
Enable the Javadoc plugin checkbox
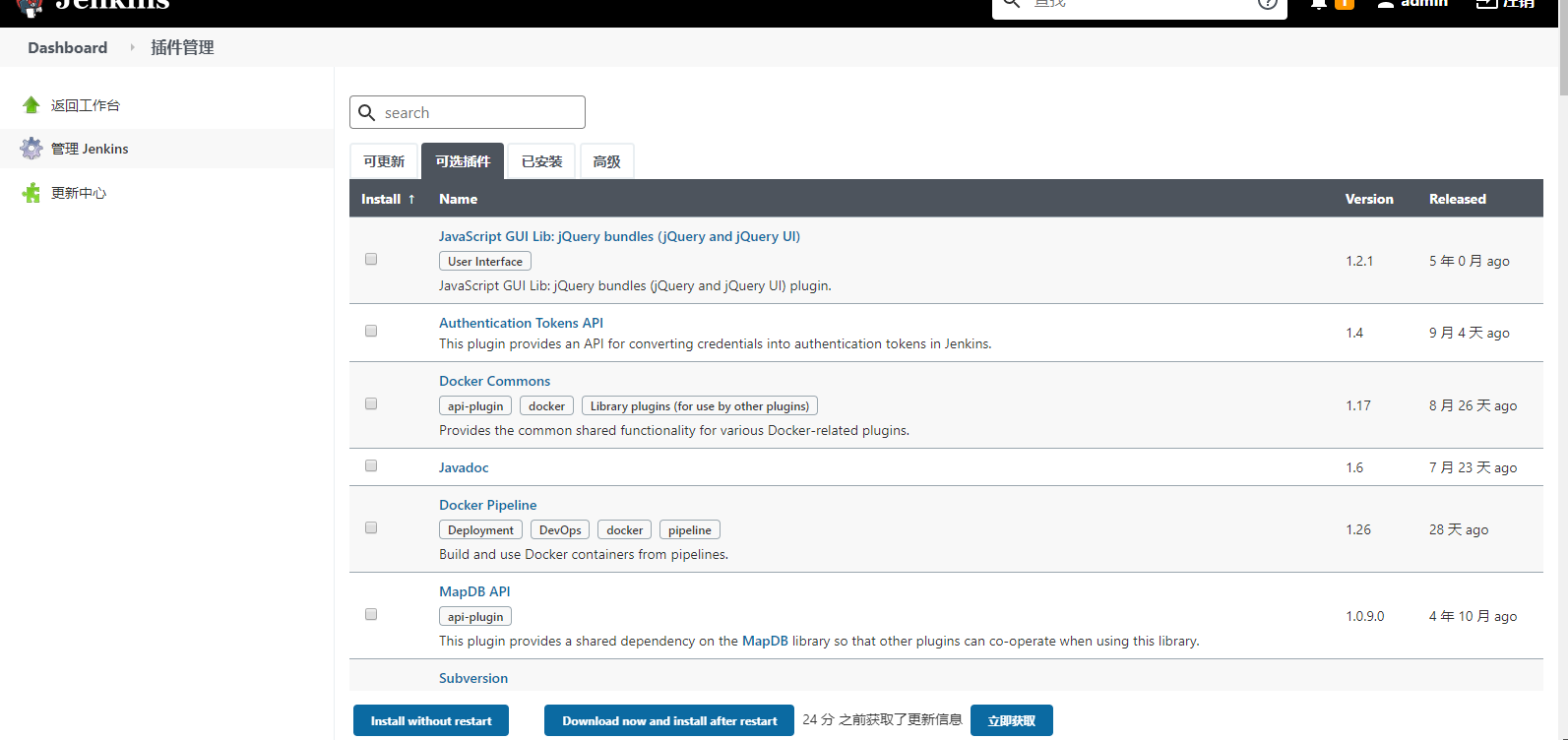pyautogui.click(x=371, y=466)
